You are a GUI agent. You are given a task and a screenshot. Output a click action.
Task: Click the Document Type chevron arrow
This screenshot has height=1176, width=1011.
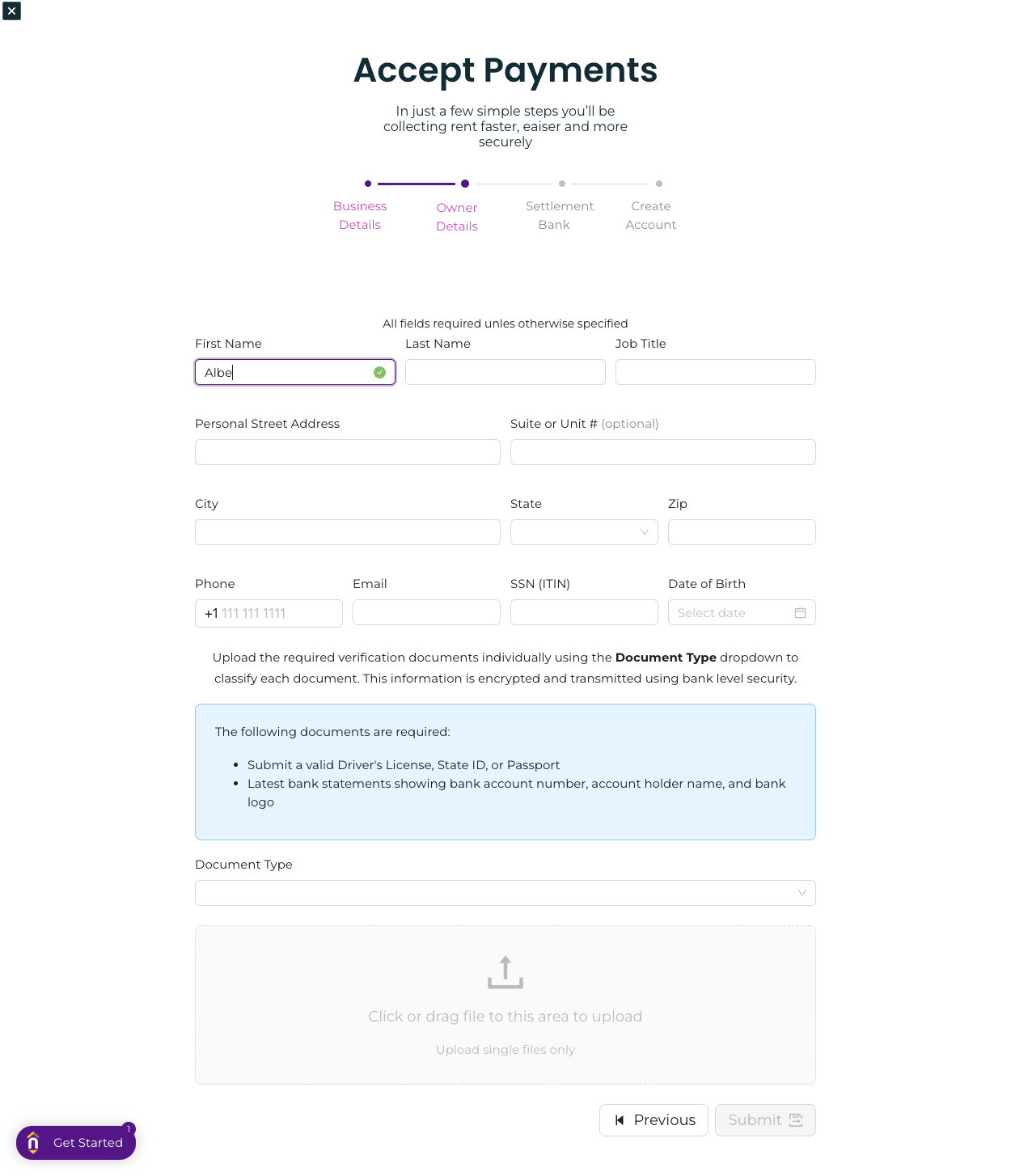802,893
